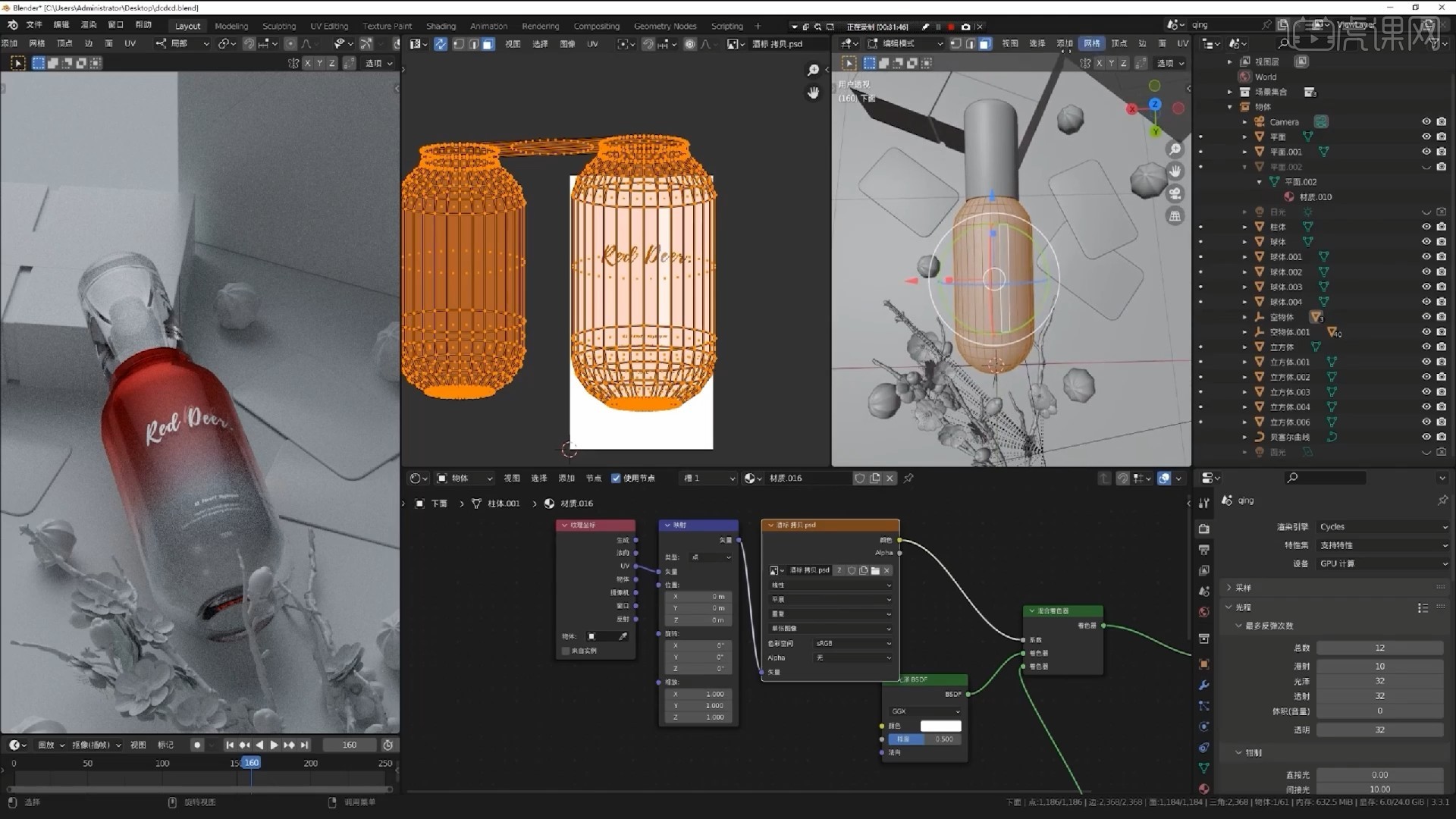
Task: Open 选项 options button in 3D viewport header
Action: pos(1170,63)
